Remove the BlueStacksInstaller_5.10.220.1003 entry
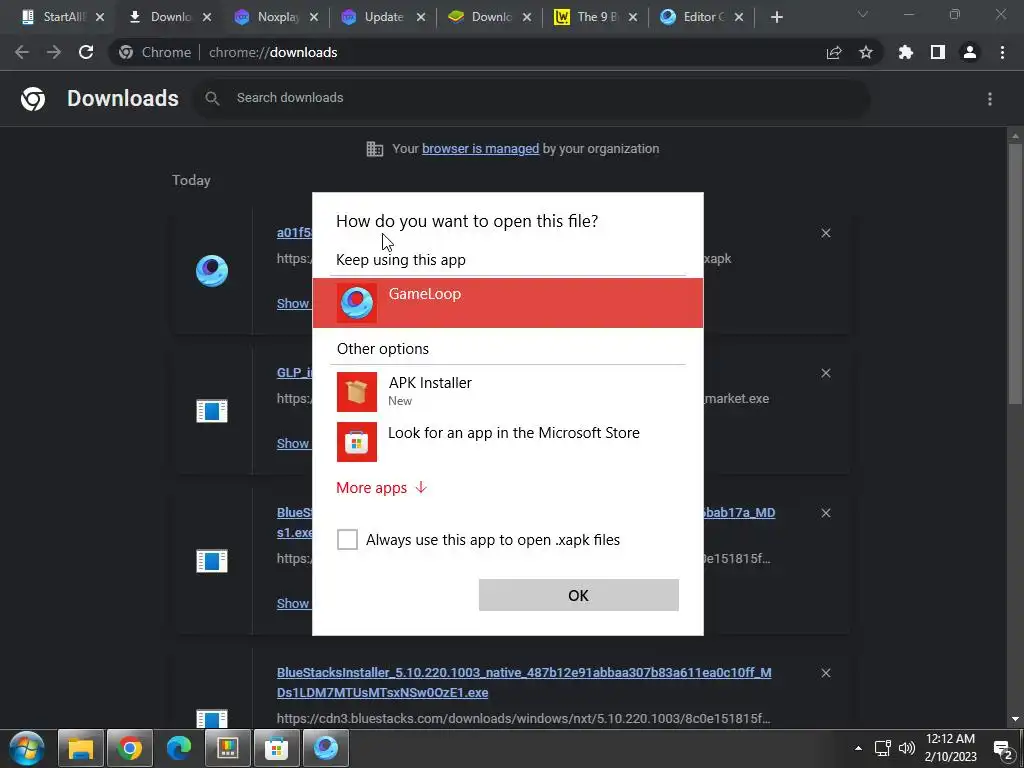Image resolution: width=1024 pixels, height=768 pixels. (x=826, y=673)
